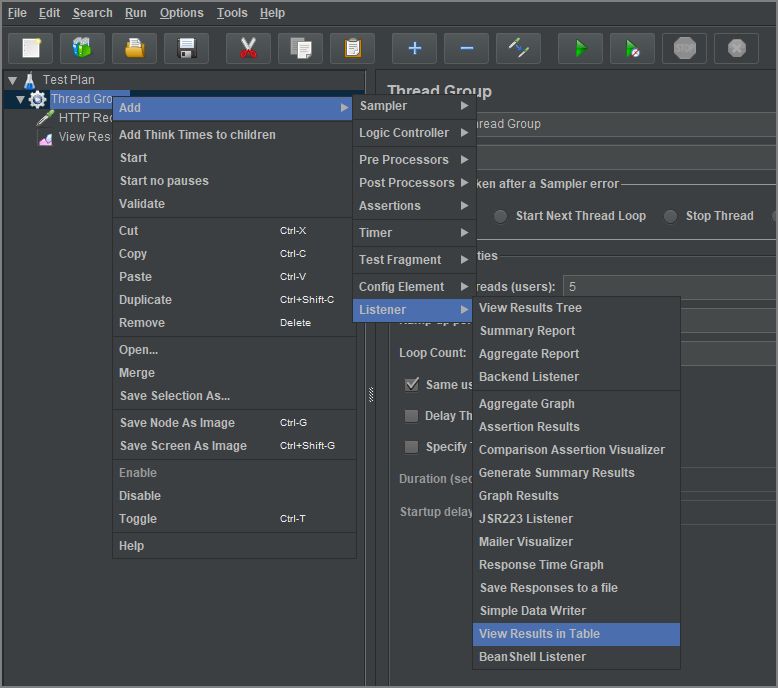Open the Options menu in menu bar
The width and height of the screenshot is (778, 688).
[181, 13]
